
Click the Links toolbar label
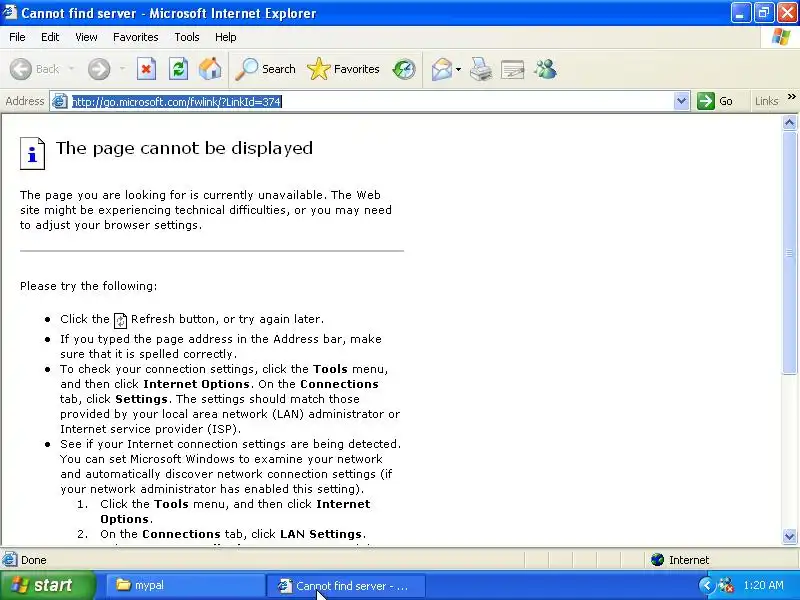click(x=766, y=101)
